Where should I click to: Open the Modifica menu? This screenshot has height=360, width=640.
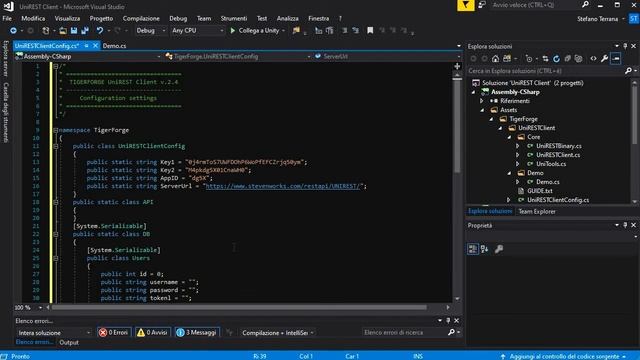coord(33,18)
